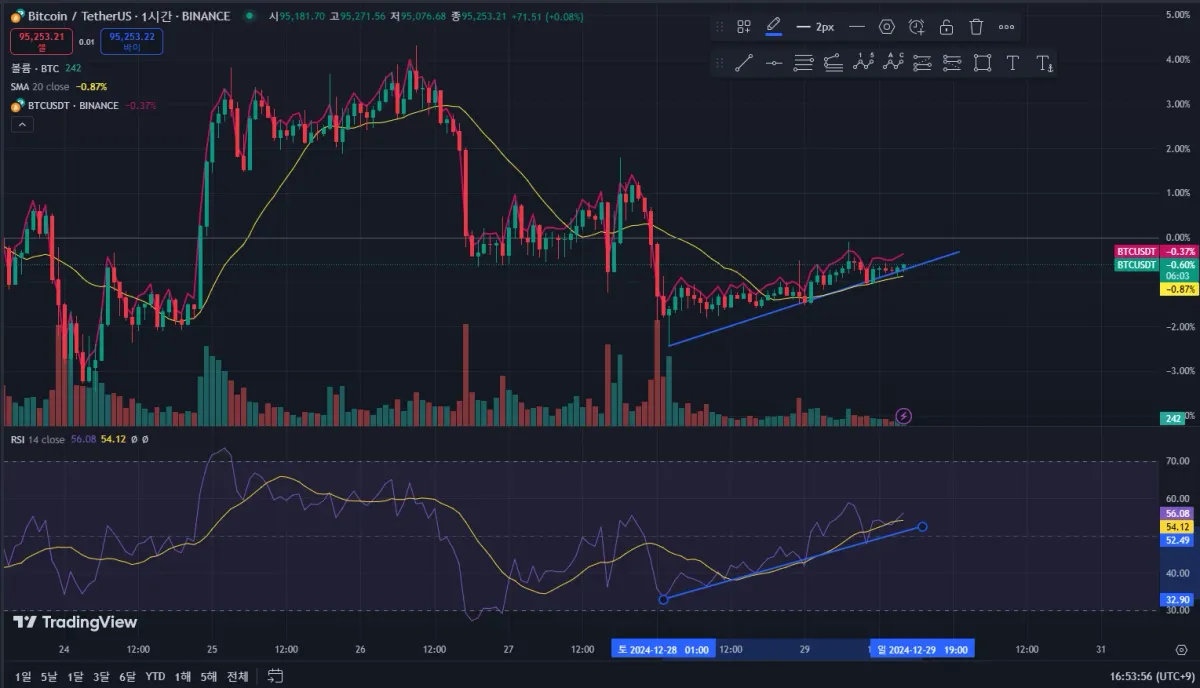Click Bitcoin / TetherUS symbol title
The width and height of the screenshot is (1200, 688).
pos(82,16)
